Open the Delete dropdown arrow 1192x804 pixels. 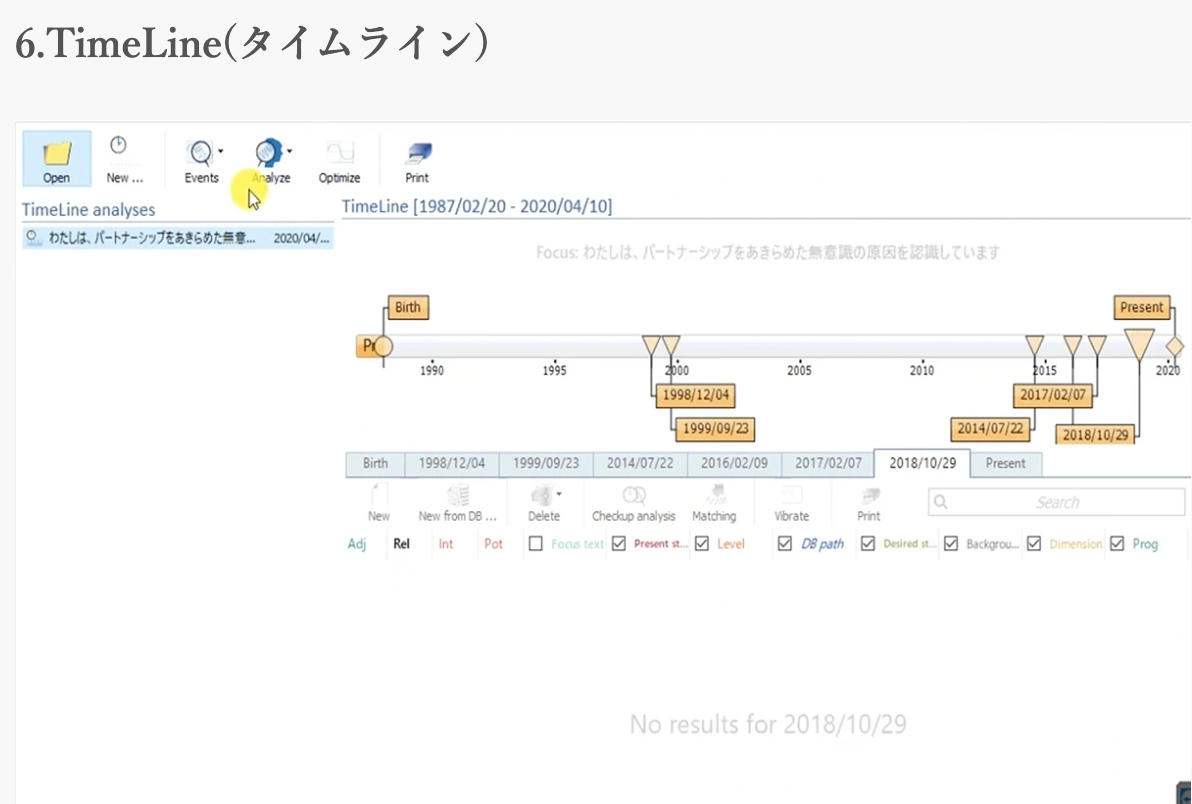[559, 494]
